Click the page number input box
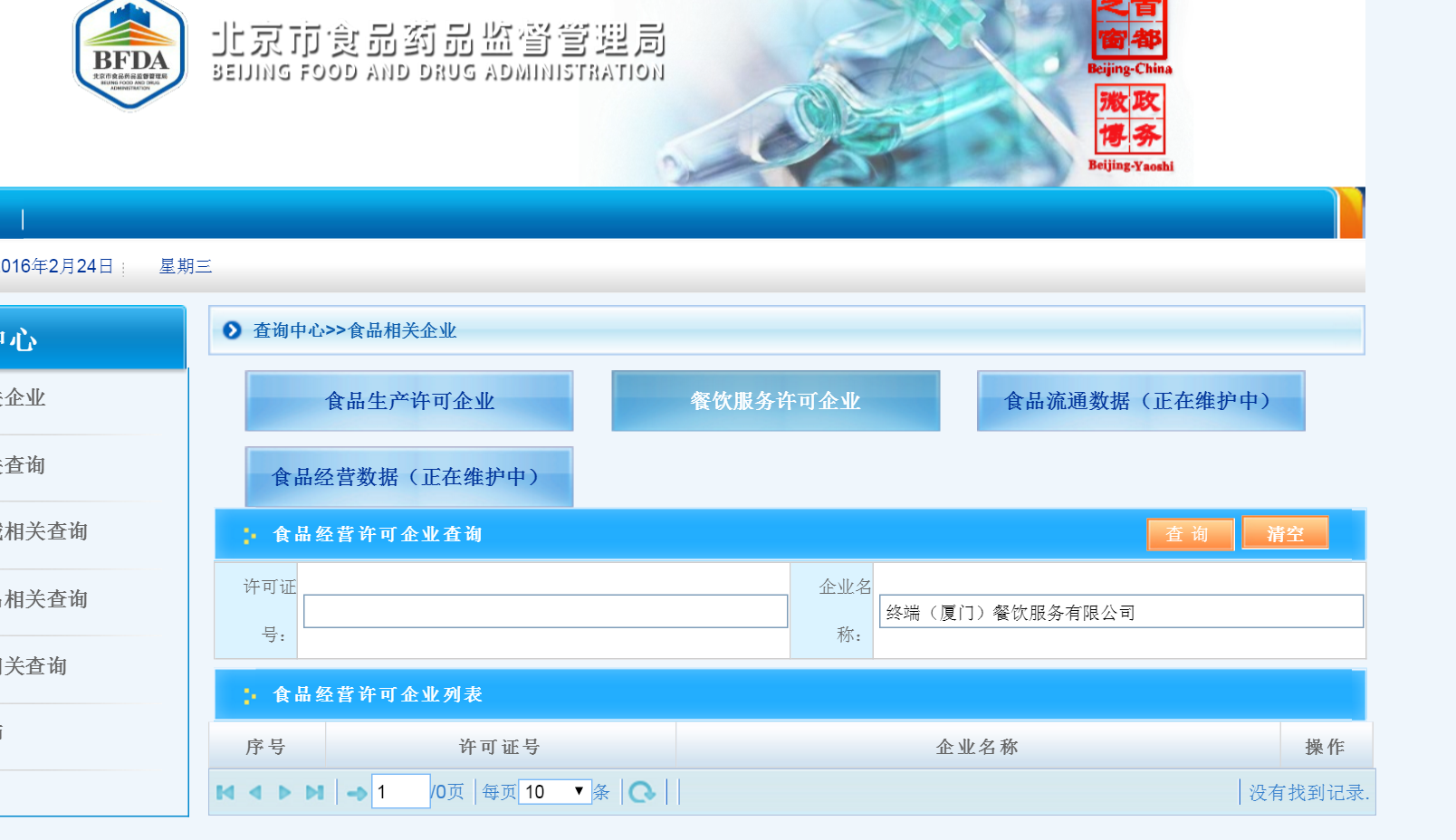The width and height of the screenshot is (1456, 840). click(400, 792)
